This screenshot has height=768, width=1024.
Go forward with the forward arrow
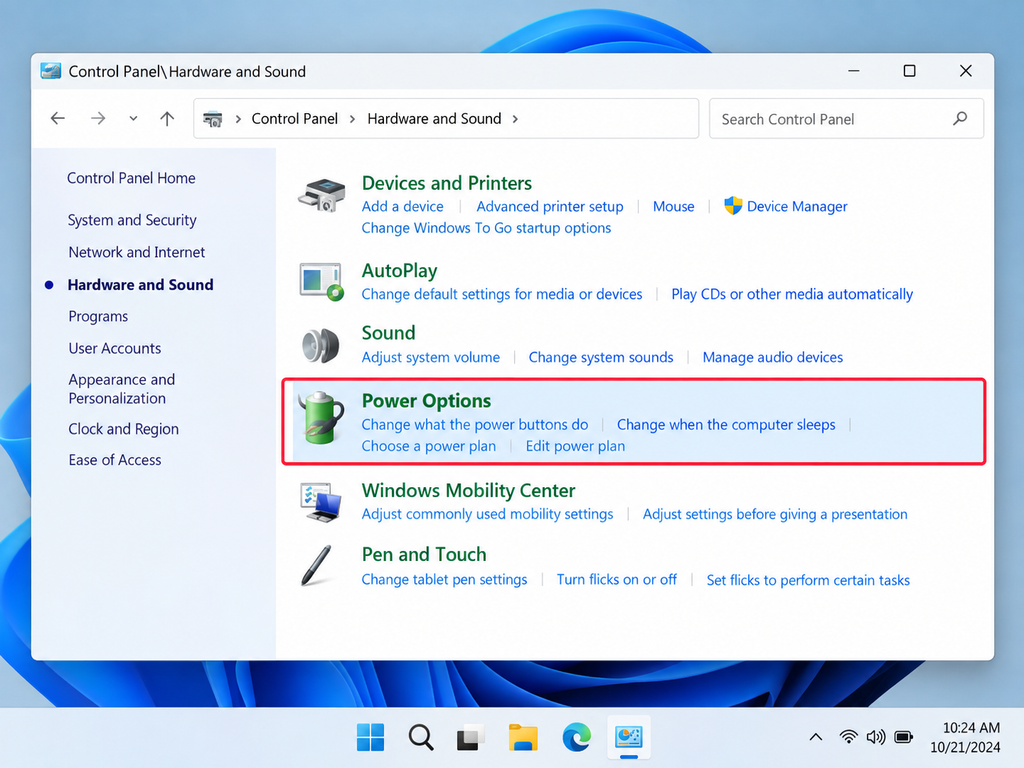[98, 118]
